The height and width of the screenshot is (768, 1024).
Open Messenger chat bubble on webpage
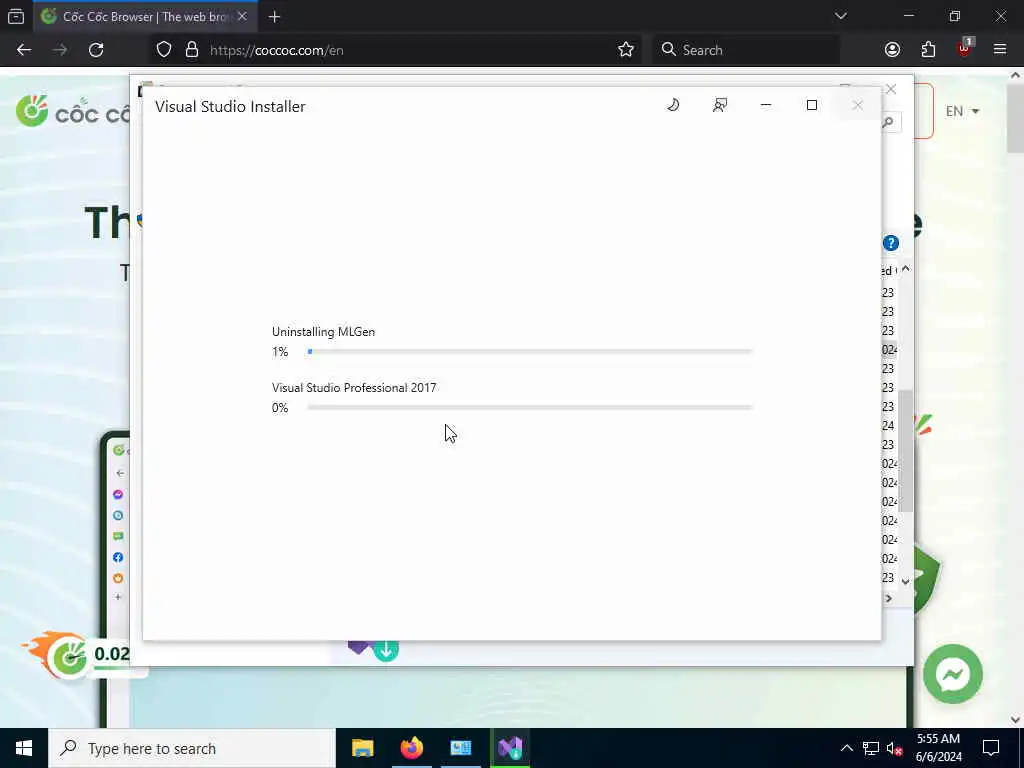pyautogui.click(x=953, y=674)
